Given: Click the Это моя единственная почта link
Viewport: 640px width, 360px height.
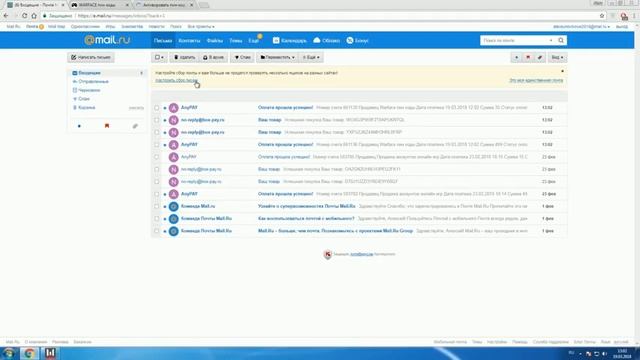Looking at the screenshot, I should 536,80.
